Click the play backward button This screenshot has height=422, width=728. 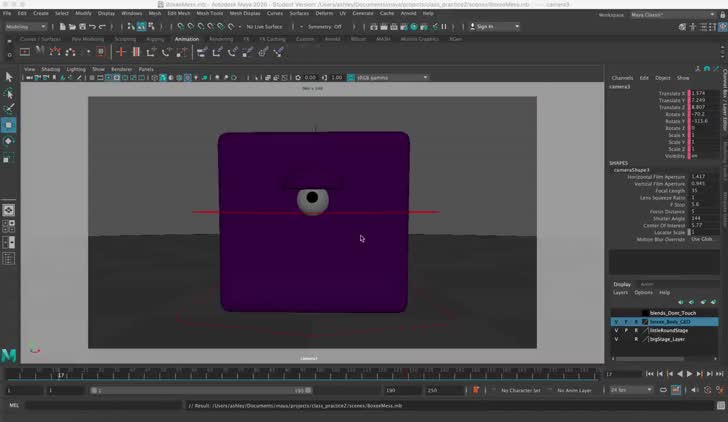[680, 374]
